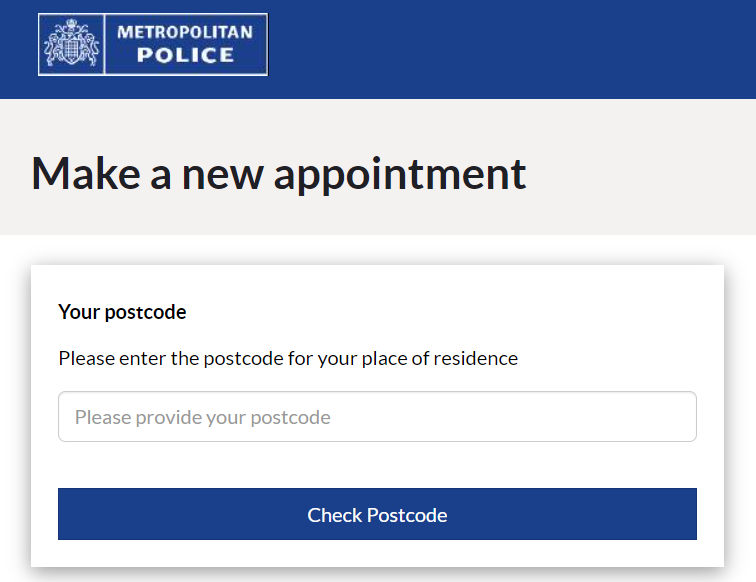Click the place of residence instruction text
The width and height of the screenshot is (756, 582).
tap(288, 359)
